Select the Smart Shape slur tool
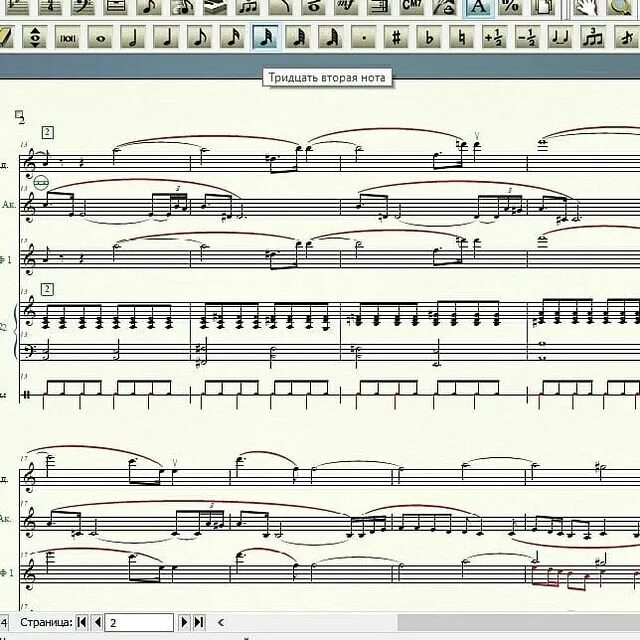Screen dimensions: 640x640 [281, 7]
